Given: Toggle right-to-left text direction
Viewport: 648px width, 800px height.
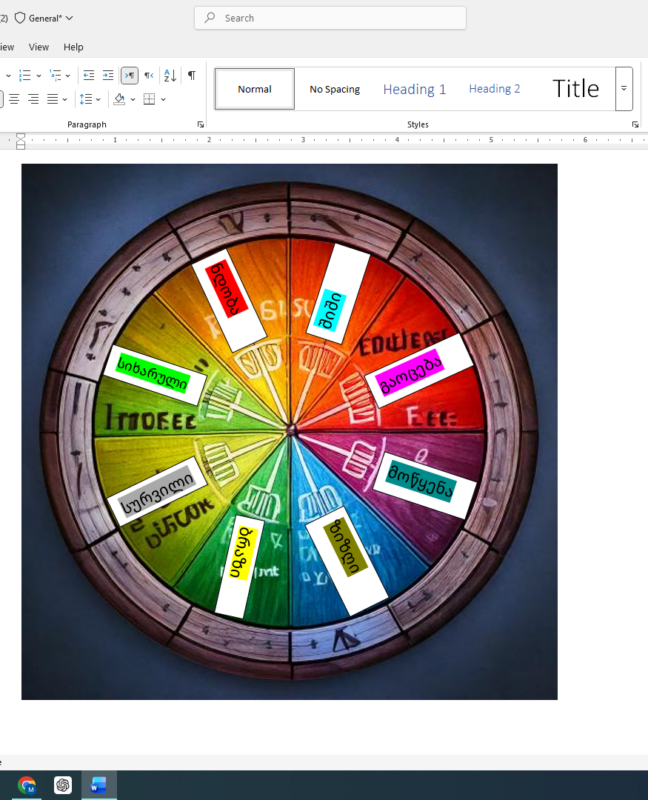Looking at the screenshot, I should 148,75.
